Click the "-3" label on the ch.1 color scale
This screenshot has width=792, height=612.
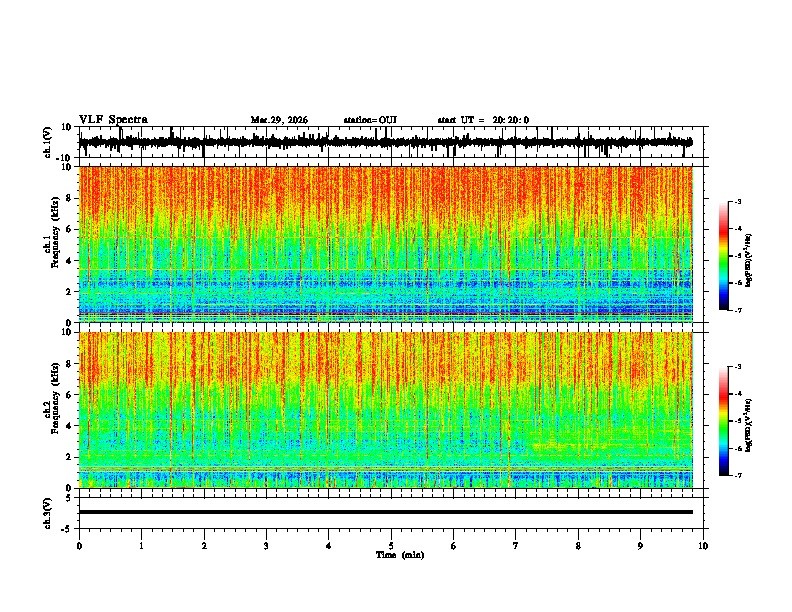pyautogui.click(x=737, y=202)
